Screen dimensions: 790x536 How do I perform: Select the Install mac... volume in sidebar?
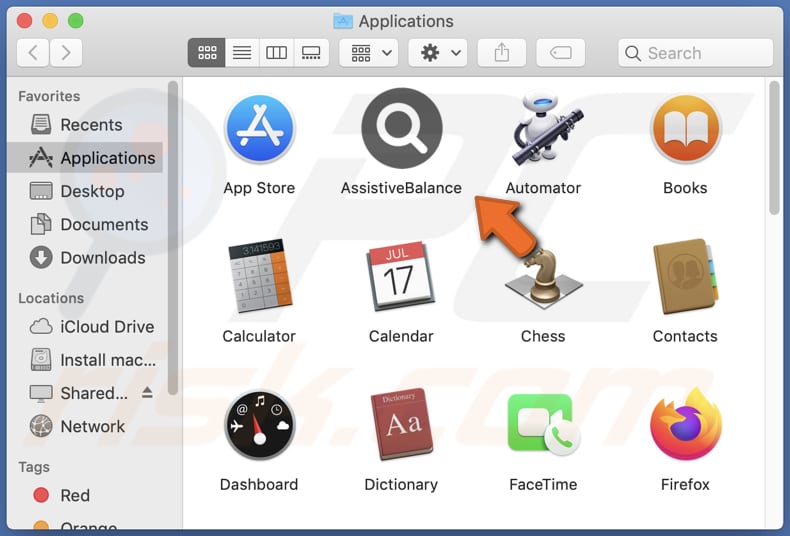pyautogui.click(x=85, y=360)
